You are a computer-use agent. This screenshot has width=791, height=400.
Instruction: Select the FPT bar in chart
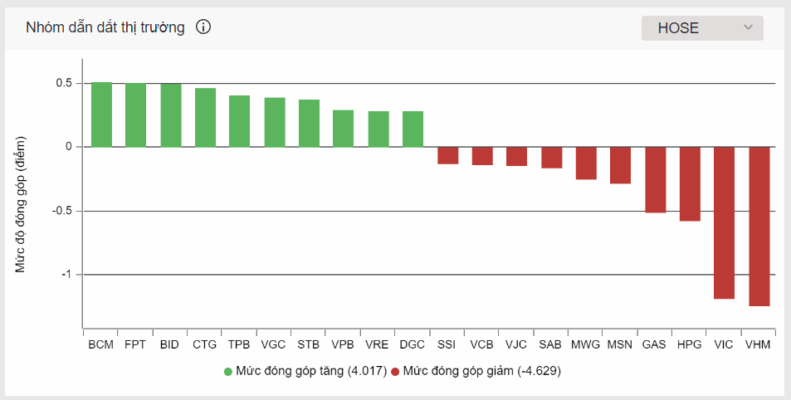click(x=135, y=115)
